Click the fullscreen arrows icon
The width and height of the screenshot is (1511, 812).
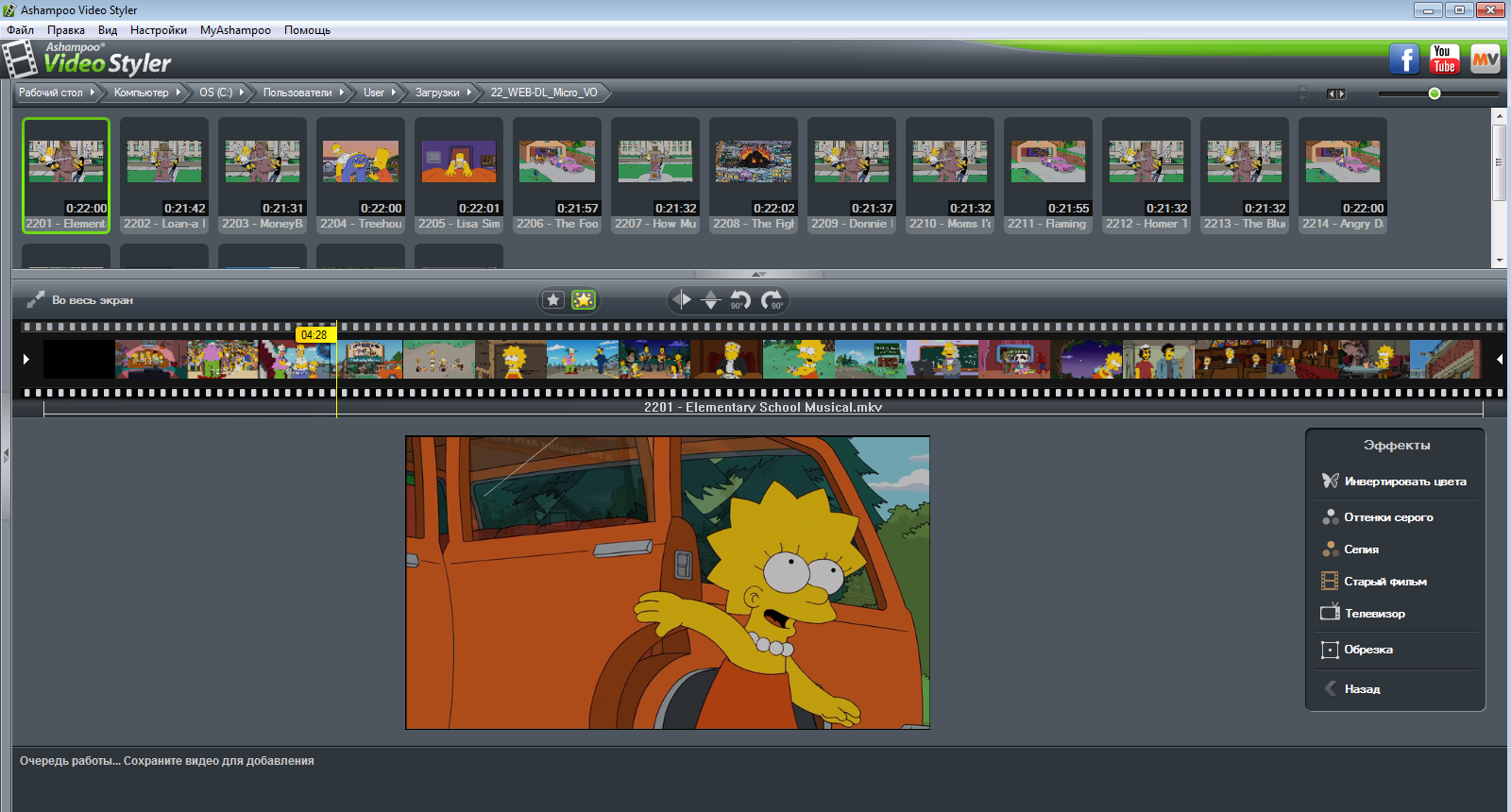[x=35, y=299]
